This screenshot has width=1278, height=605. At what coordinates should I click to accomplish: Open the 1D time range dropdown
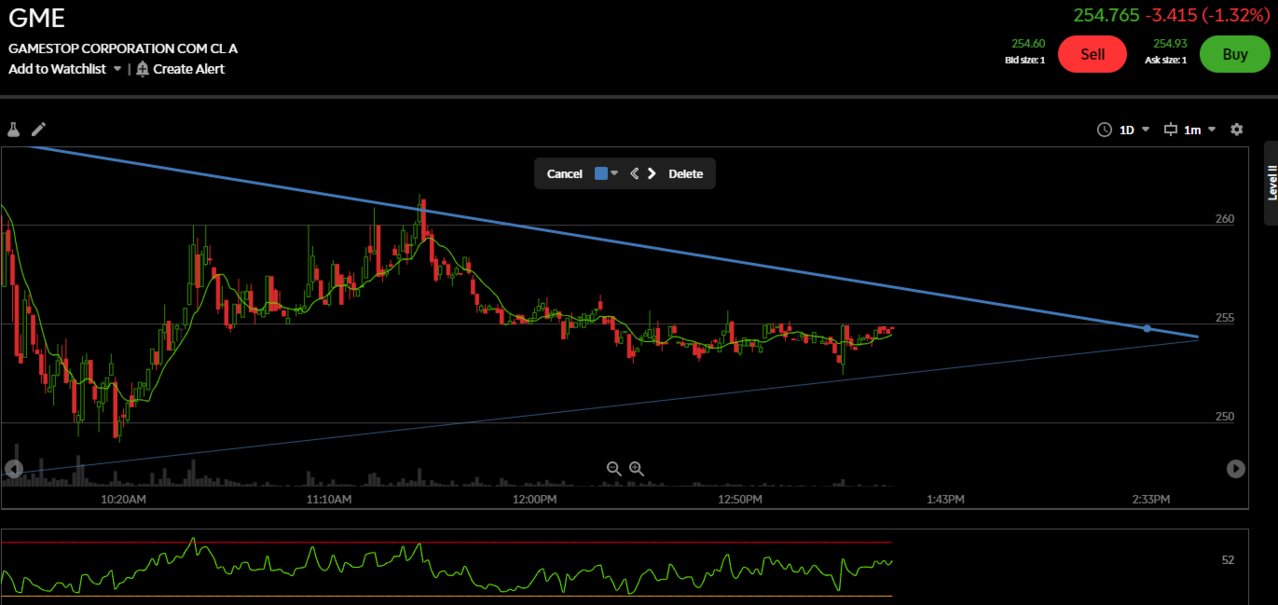(x=1134, y=129)
